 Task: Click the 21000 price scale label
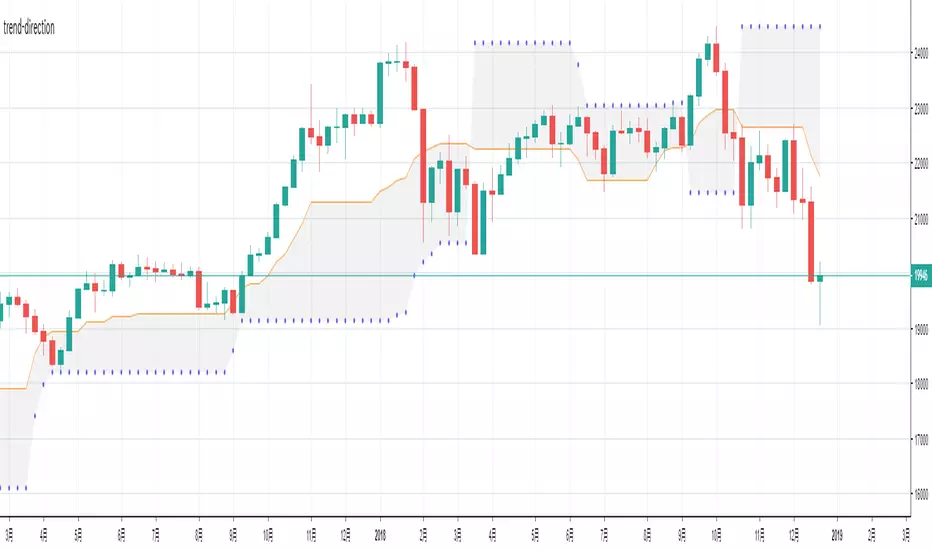(920, 219)
